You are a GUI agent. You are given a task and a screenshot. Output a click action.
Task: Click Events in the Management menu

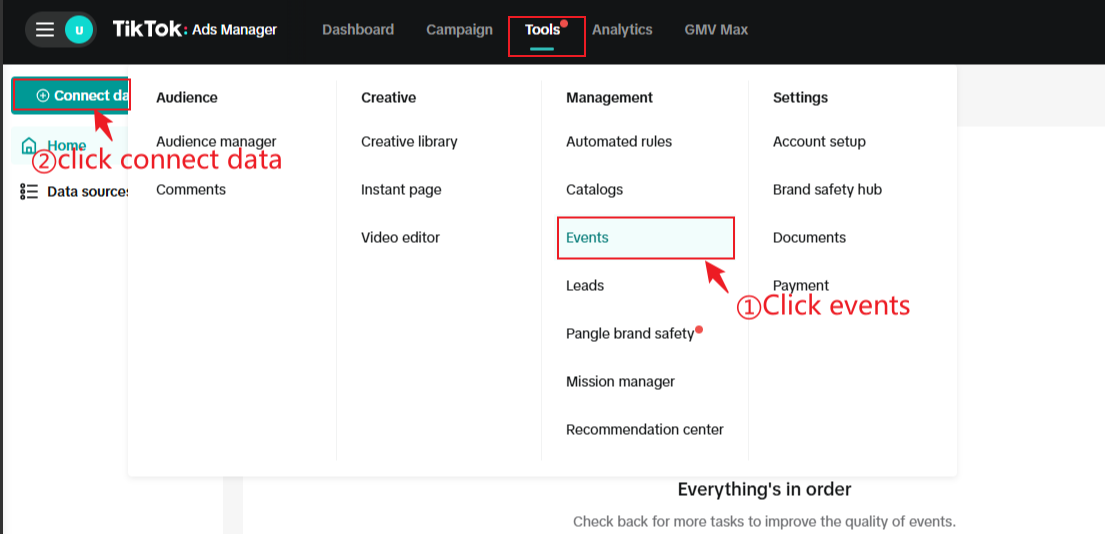coord(646,237)
